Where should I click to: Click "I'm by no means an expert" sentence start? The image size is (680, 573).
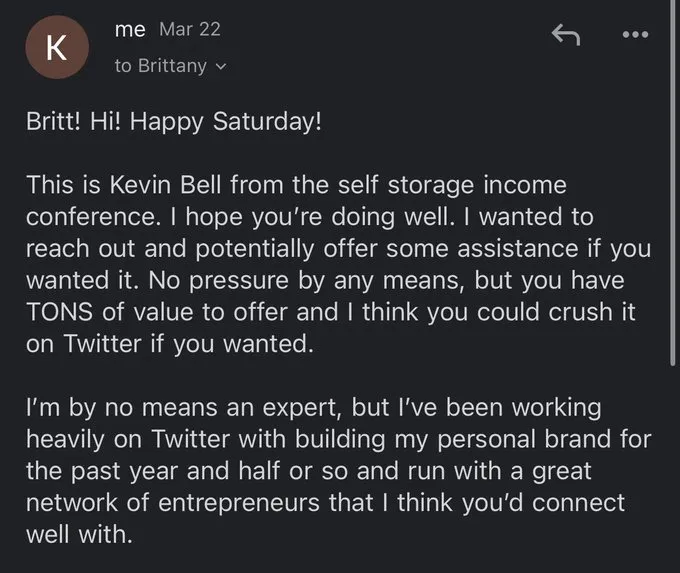[181, 408]
